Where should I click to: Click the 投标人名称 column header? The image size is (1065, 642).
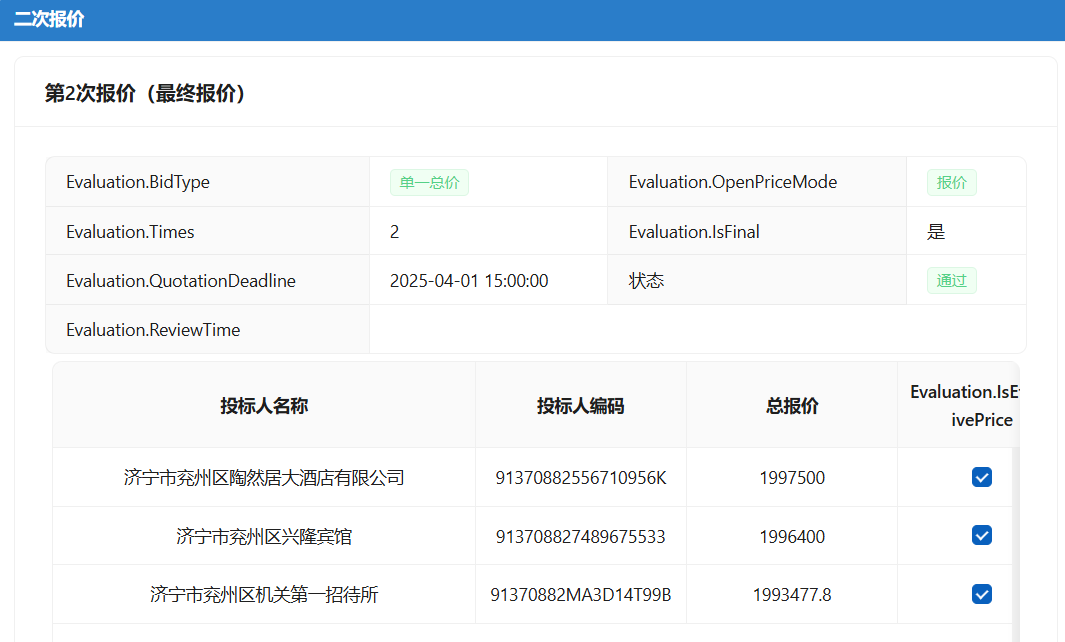[264, 406]
